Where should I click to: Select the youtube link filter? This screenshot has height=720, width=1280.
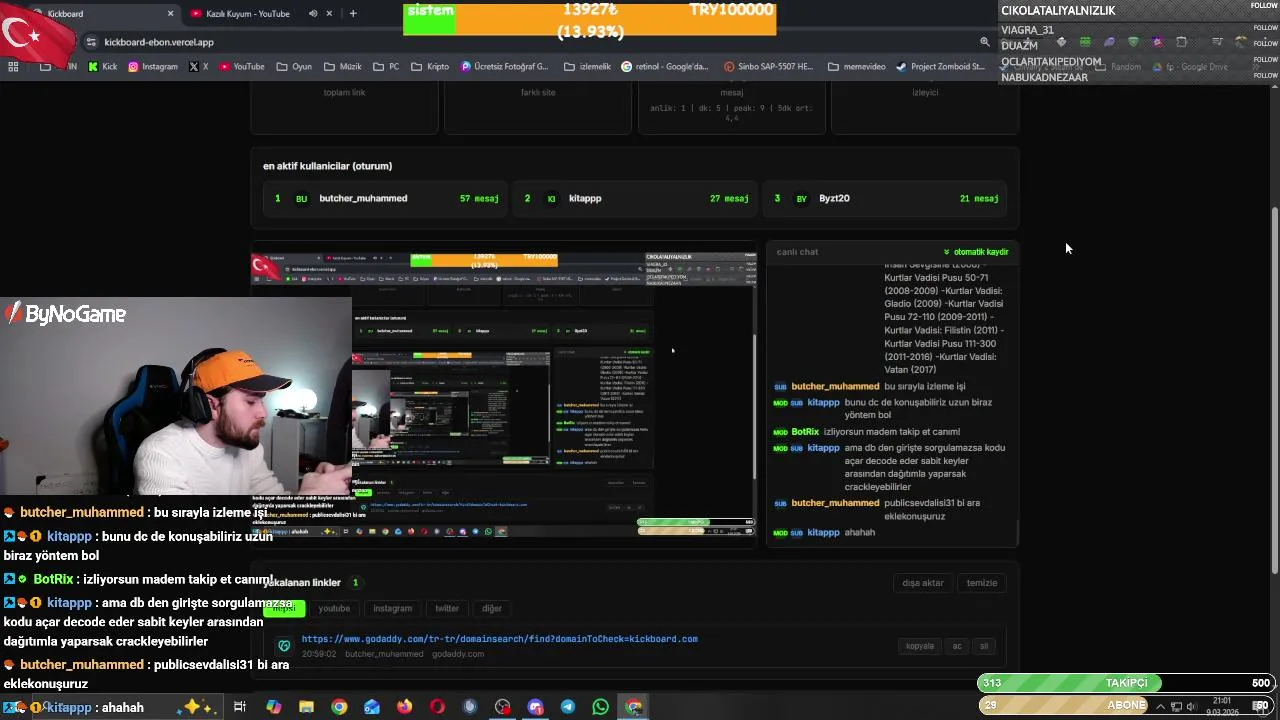pos(334,608)
